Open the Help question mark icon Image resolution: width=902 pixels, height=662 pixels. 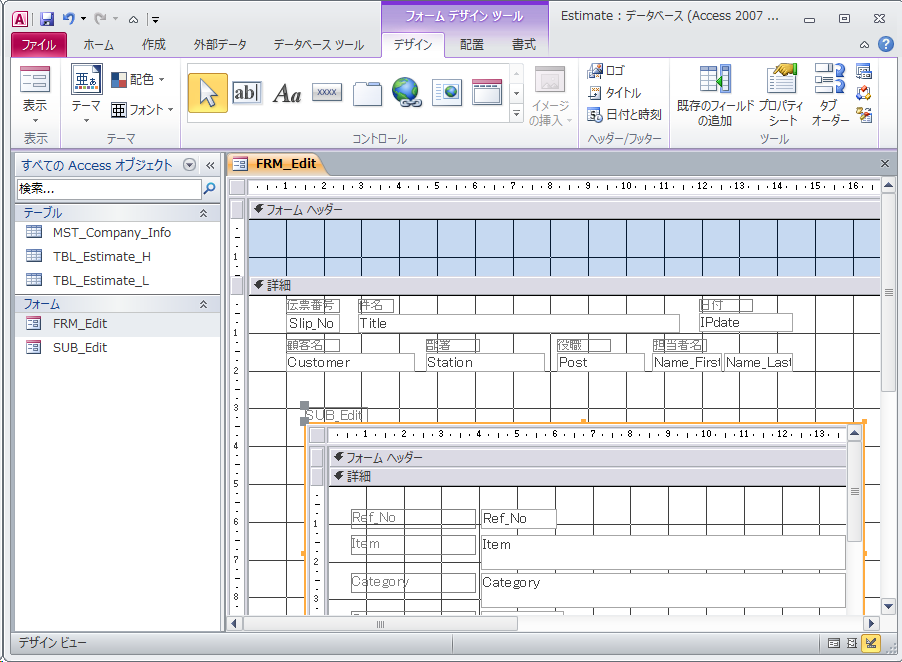tap(886, 44)
